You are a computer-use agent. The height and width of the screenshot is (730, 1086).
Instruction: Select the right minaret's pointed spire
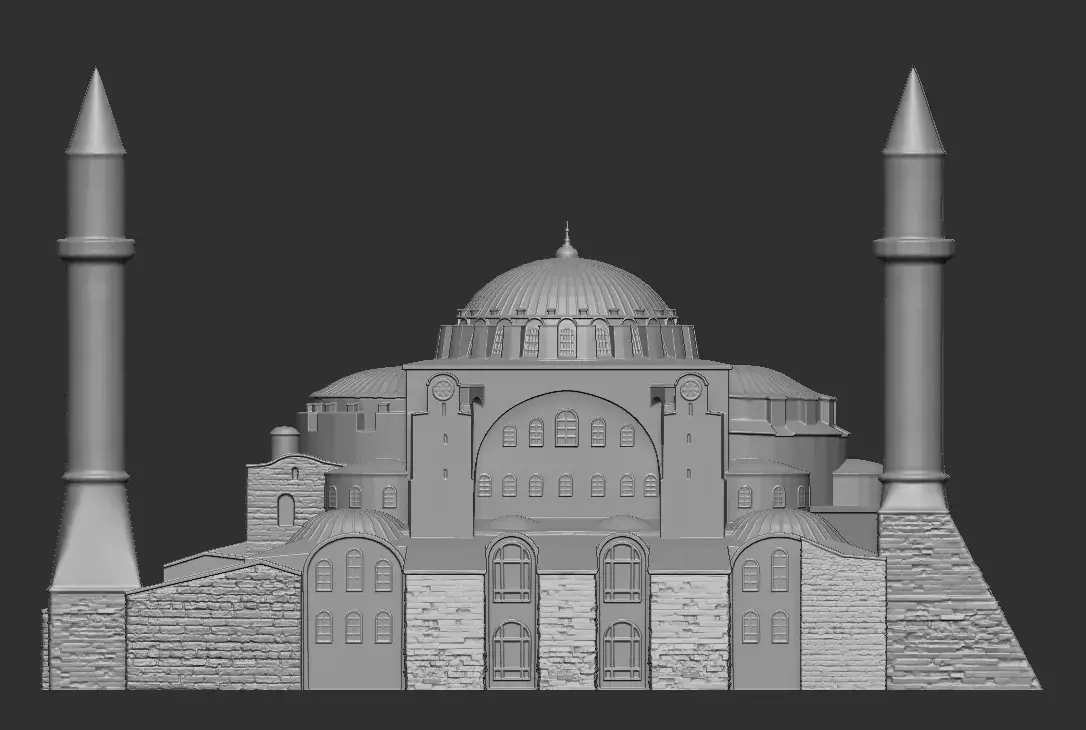914,111
